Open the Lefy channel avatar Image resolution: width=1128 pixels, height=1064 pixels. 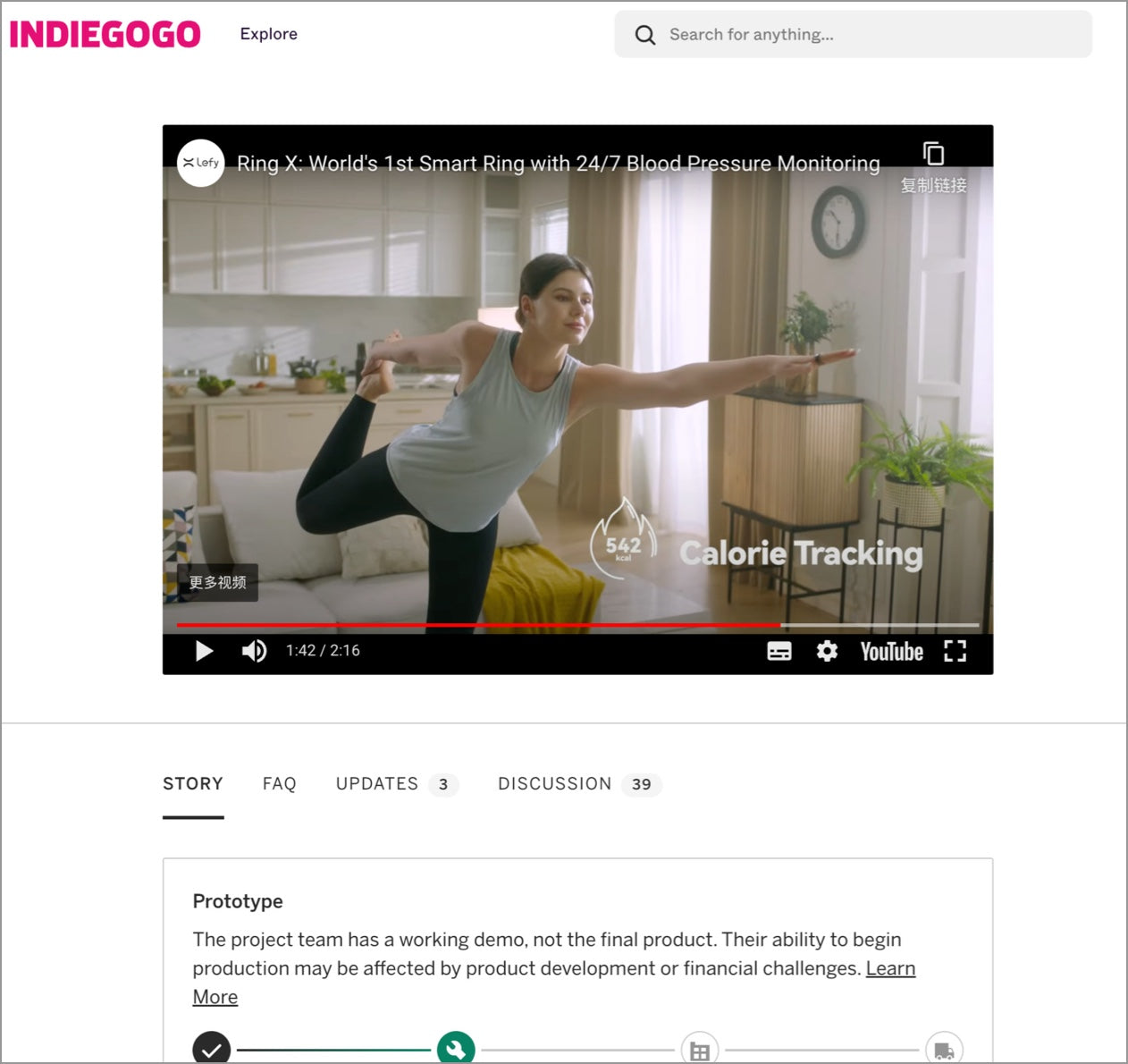coord(200,163)
